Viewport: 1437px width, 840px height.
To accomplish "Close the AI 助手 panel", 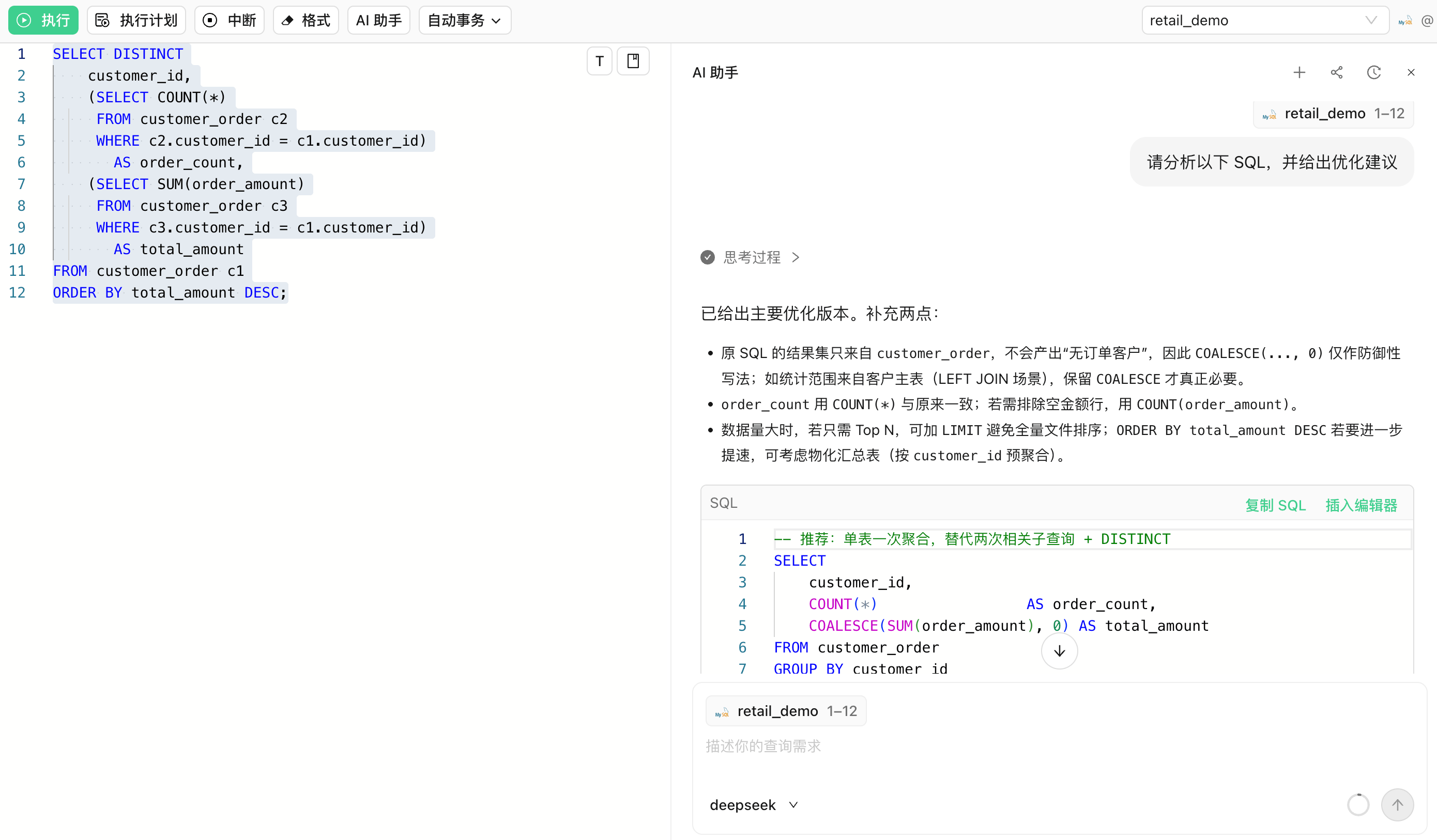I will coord(1411,72).
